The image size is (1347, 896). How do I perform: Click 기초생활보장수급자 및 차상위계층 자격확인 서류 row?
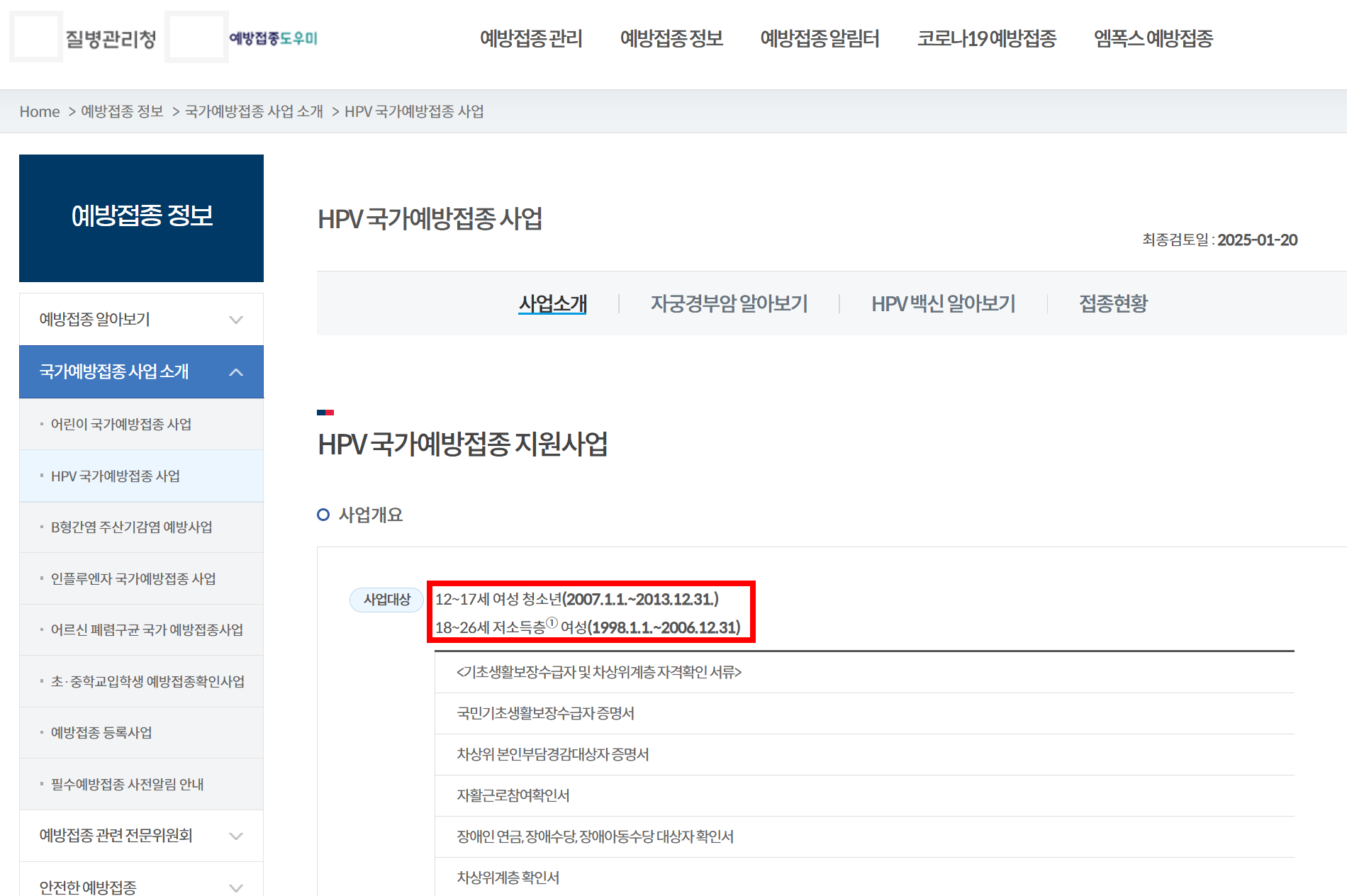point(864,672)
